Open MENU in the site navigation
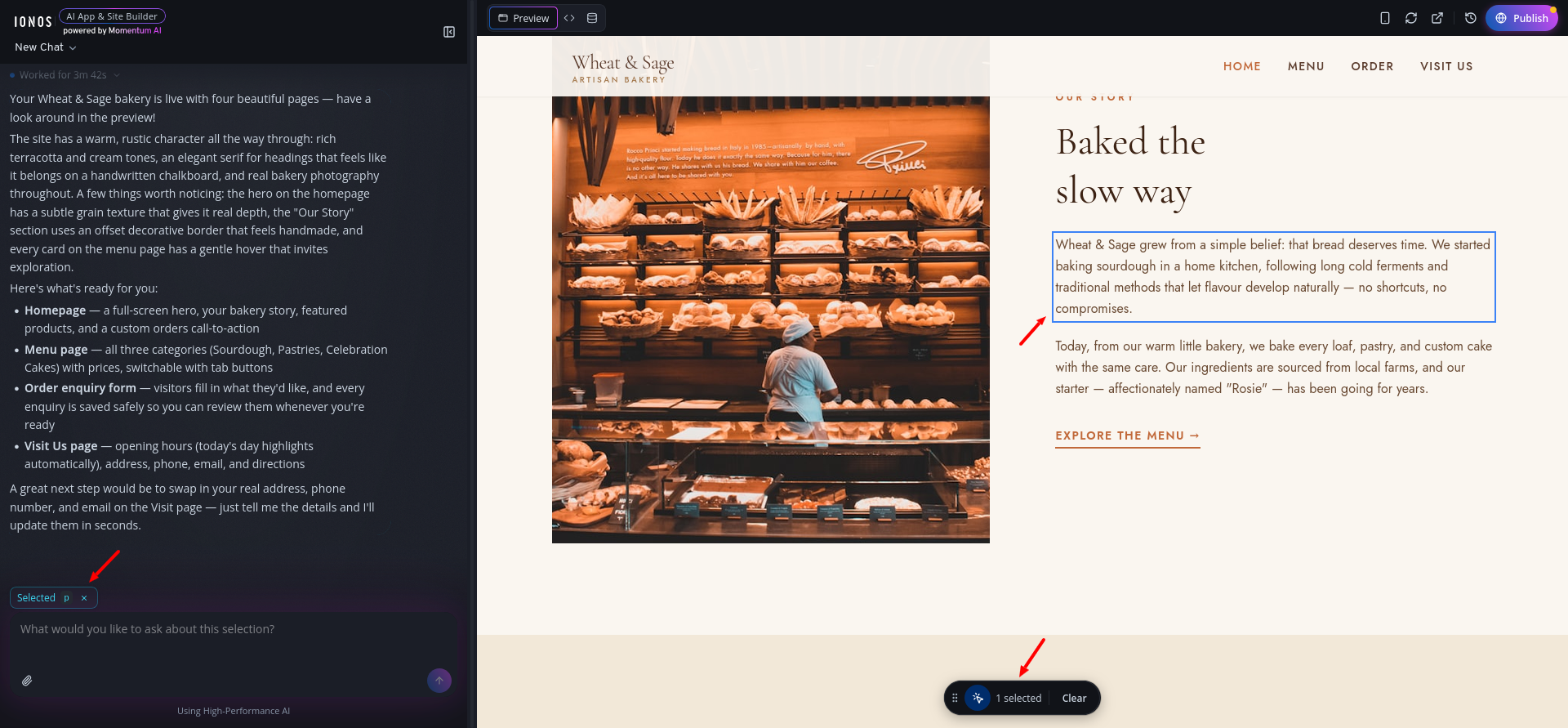The image size is (1568, 728). 1306,66
